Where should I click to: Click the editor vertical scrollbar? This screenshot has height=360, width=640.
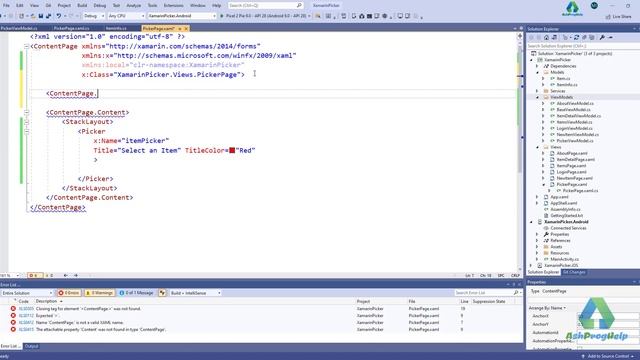click(520, 151)
